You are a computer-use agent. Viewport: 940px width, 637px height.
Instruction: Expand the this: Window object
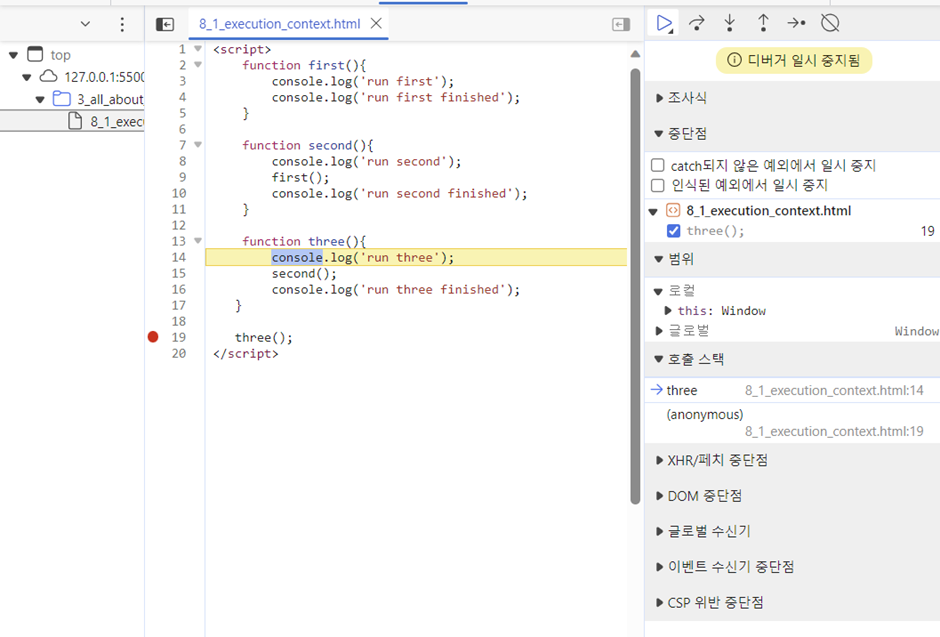pos(668,310)
